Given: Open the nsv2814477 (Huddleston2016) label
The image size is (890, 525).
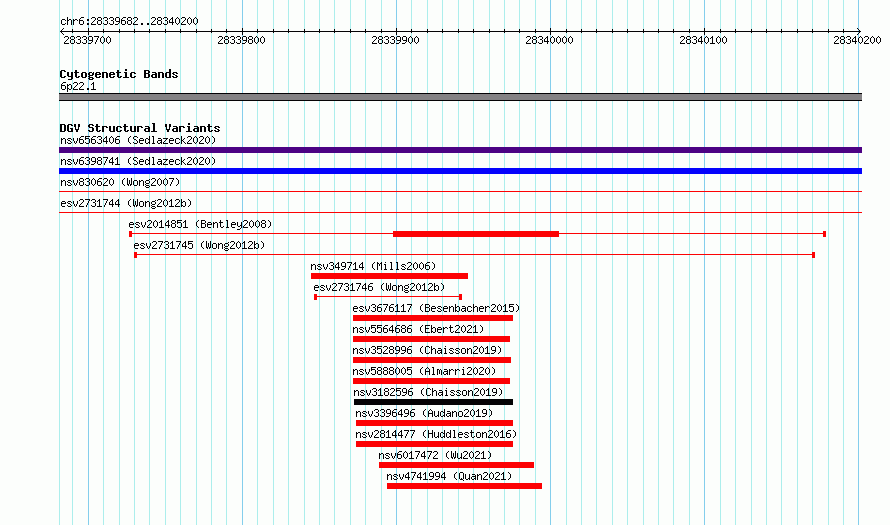Looking at the screenshot, I should [x=436, y=434].
